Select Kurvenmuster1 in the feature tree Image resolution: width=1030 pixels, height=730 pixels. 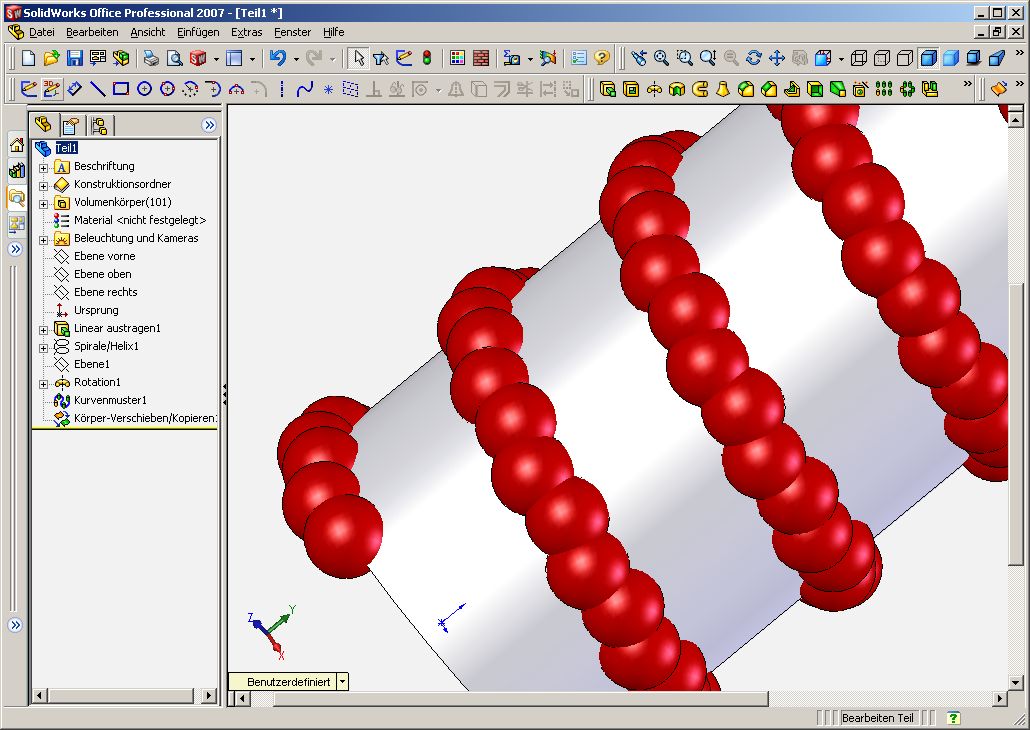(x=110, y=400)
